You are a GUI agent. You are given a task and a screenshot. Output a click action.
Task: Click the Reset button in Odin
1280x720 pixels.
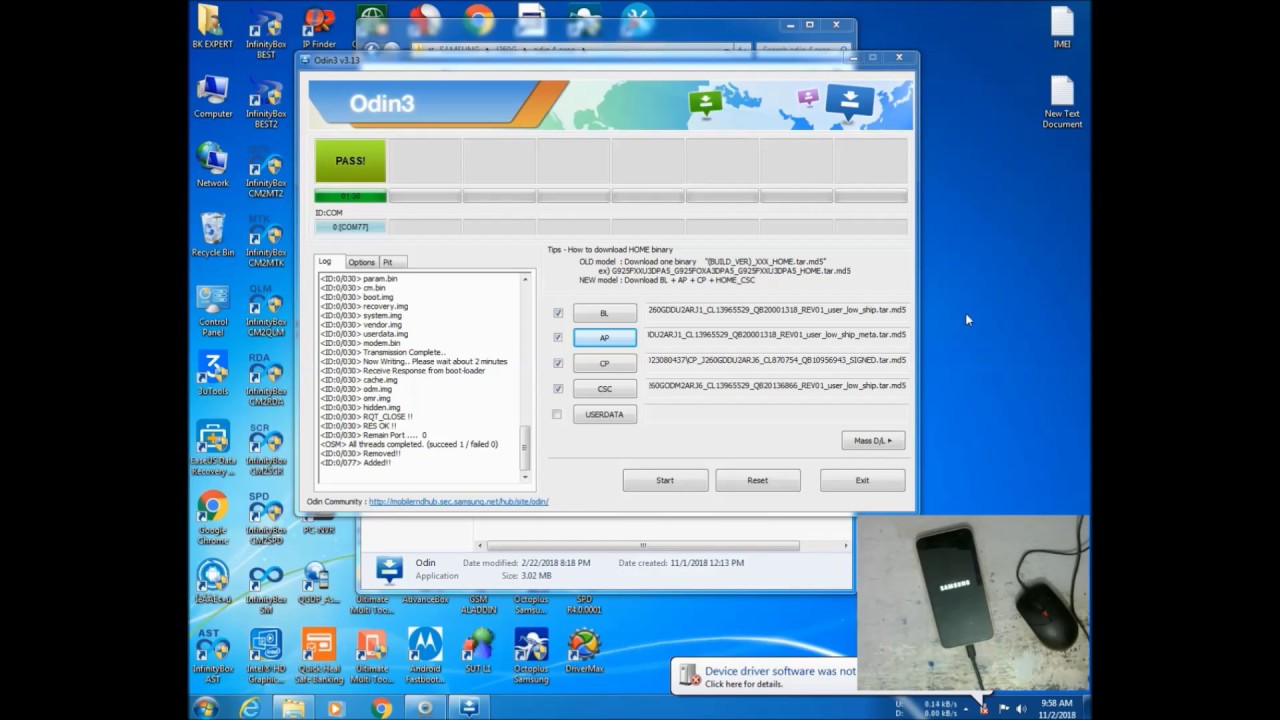(x=757, y=480)
